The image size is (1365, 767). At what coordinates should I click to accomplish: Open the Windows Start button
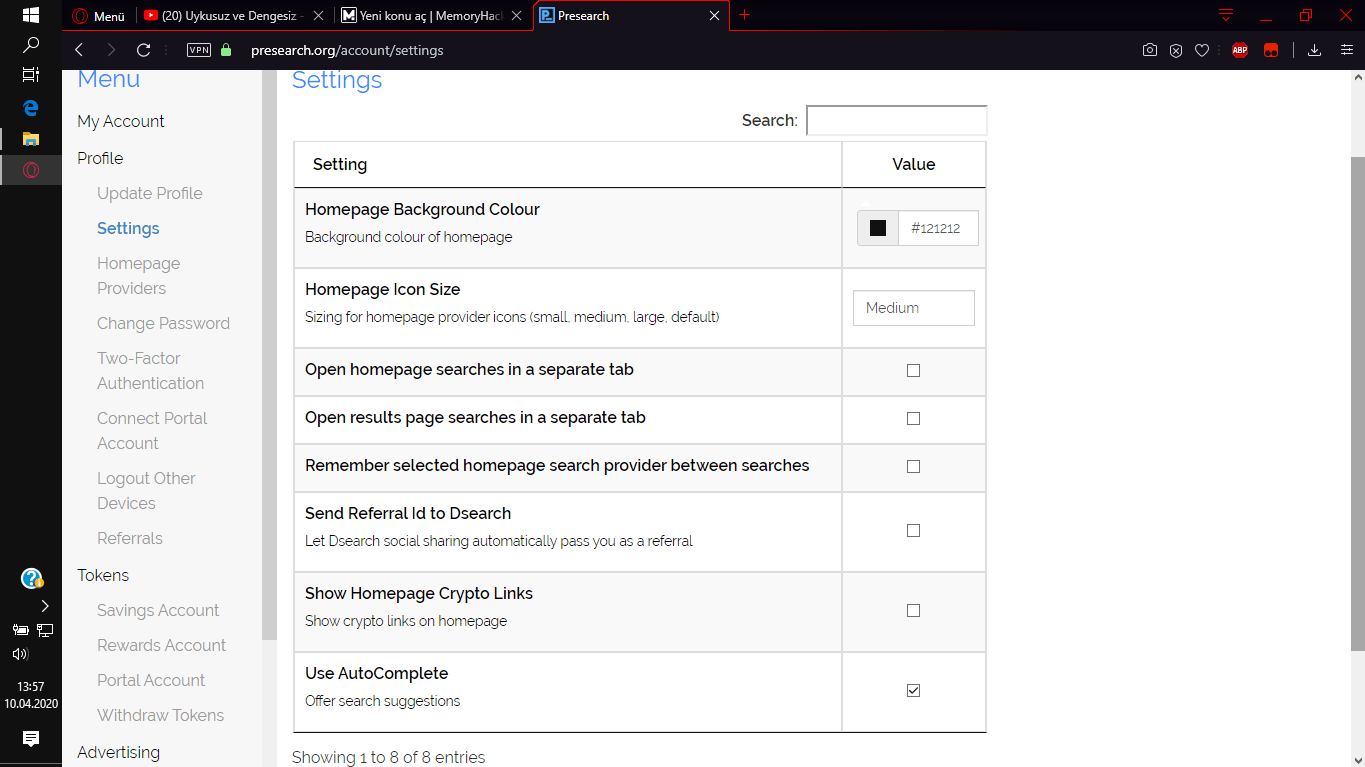(31, 15)
